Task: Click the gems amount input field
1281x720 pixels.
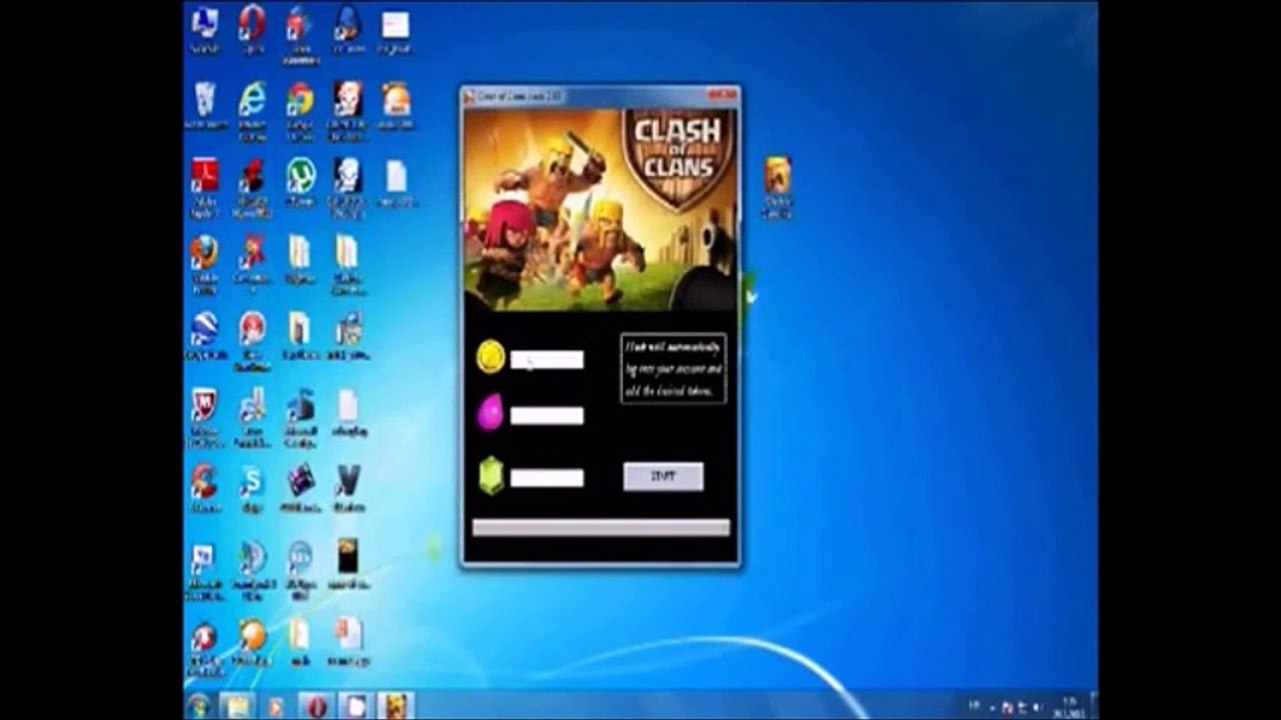Action: (x=547, y=478)
